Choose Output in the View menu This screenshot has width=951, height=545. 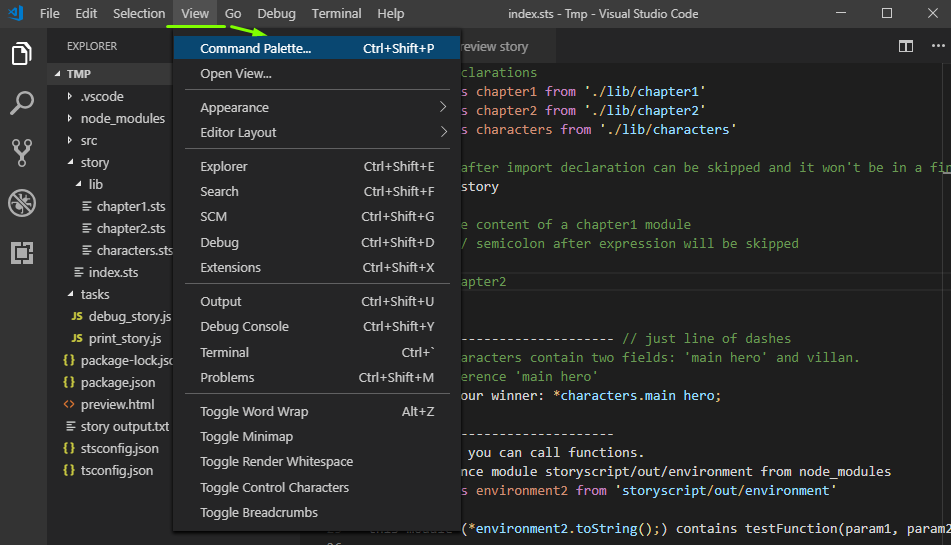[x=317, y=301]
